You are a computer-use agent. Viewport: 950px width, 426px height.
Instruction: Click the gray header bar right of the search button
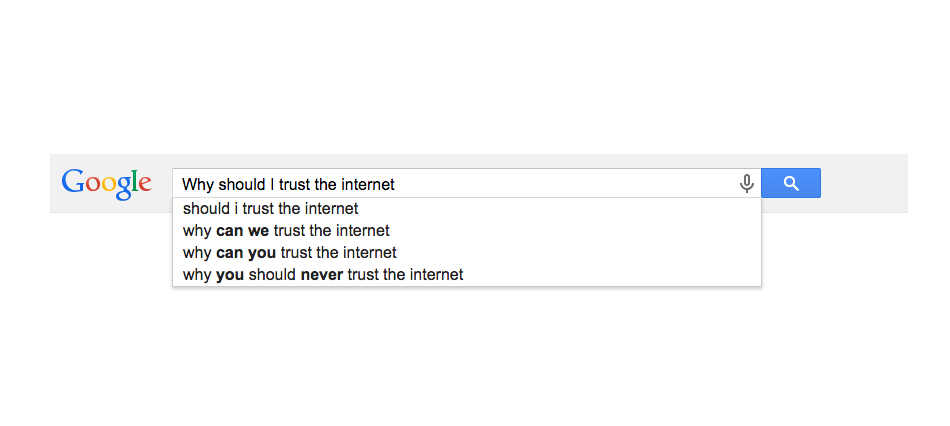[x=864, y=183]
